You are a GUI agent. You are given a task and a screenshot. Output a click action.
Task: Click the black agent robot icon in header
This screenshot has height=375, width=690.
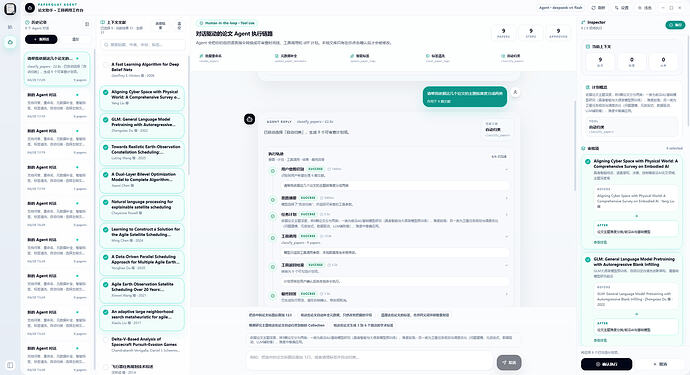30,8
